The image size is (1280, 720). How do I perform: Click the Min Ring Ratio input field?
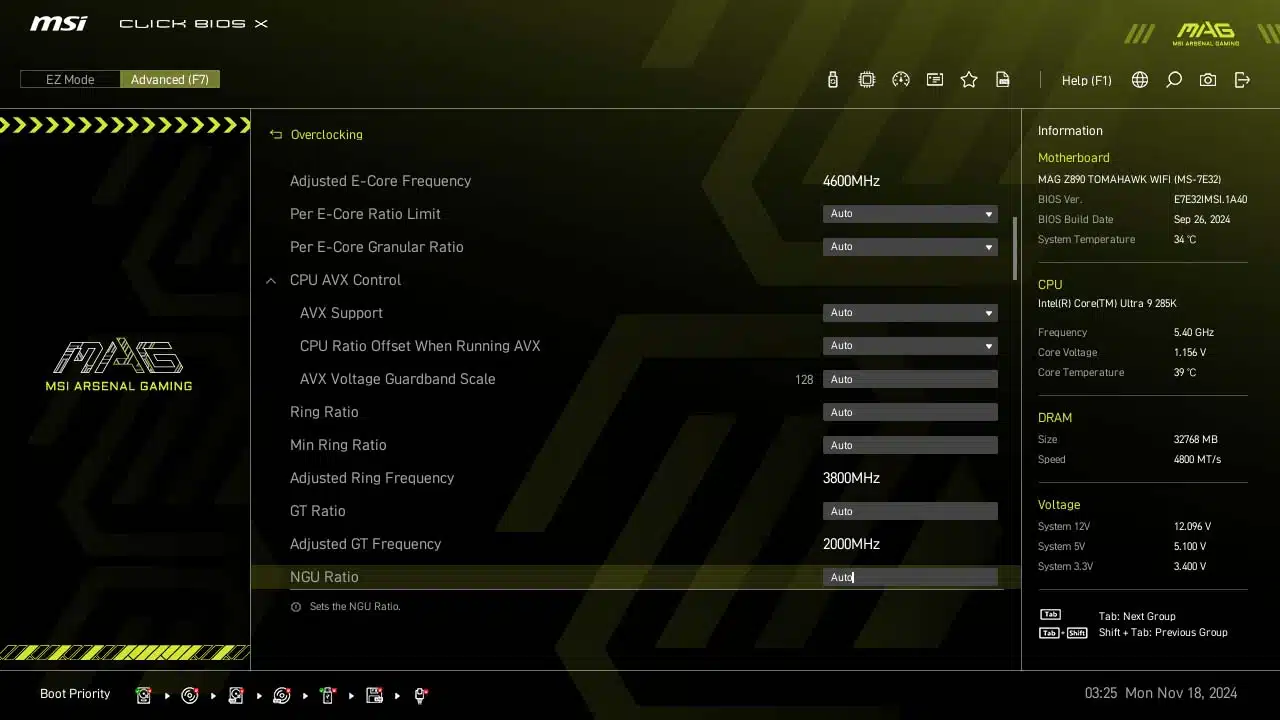[x=910, y=445]
